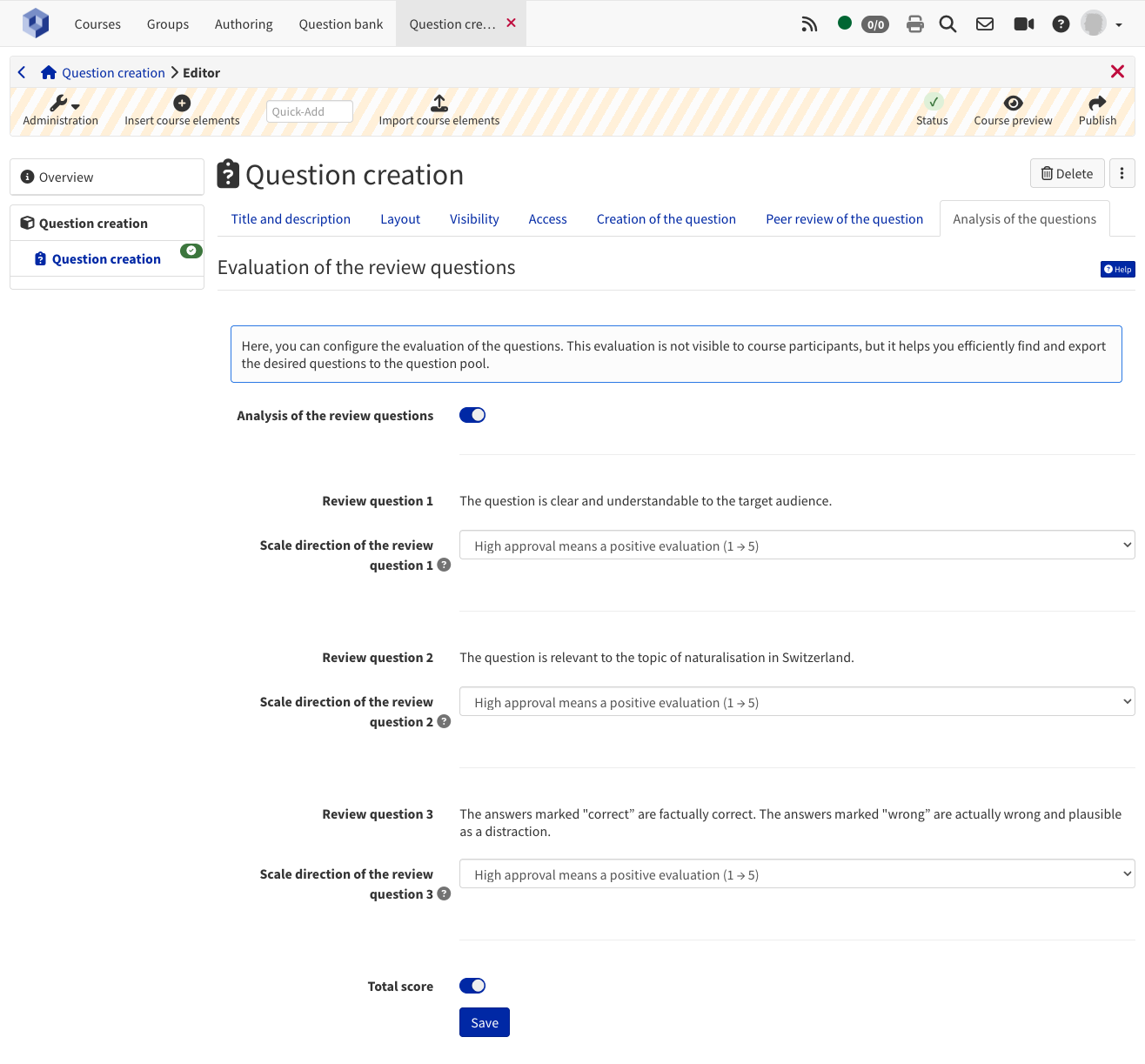
Task: Open scale direction dropdown for review question 3
Action: [x=796, y=874]
